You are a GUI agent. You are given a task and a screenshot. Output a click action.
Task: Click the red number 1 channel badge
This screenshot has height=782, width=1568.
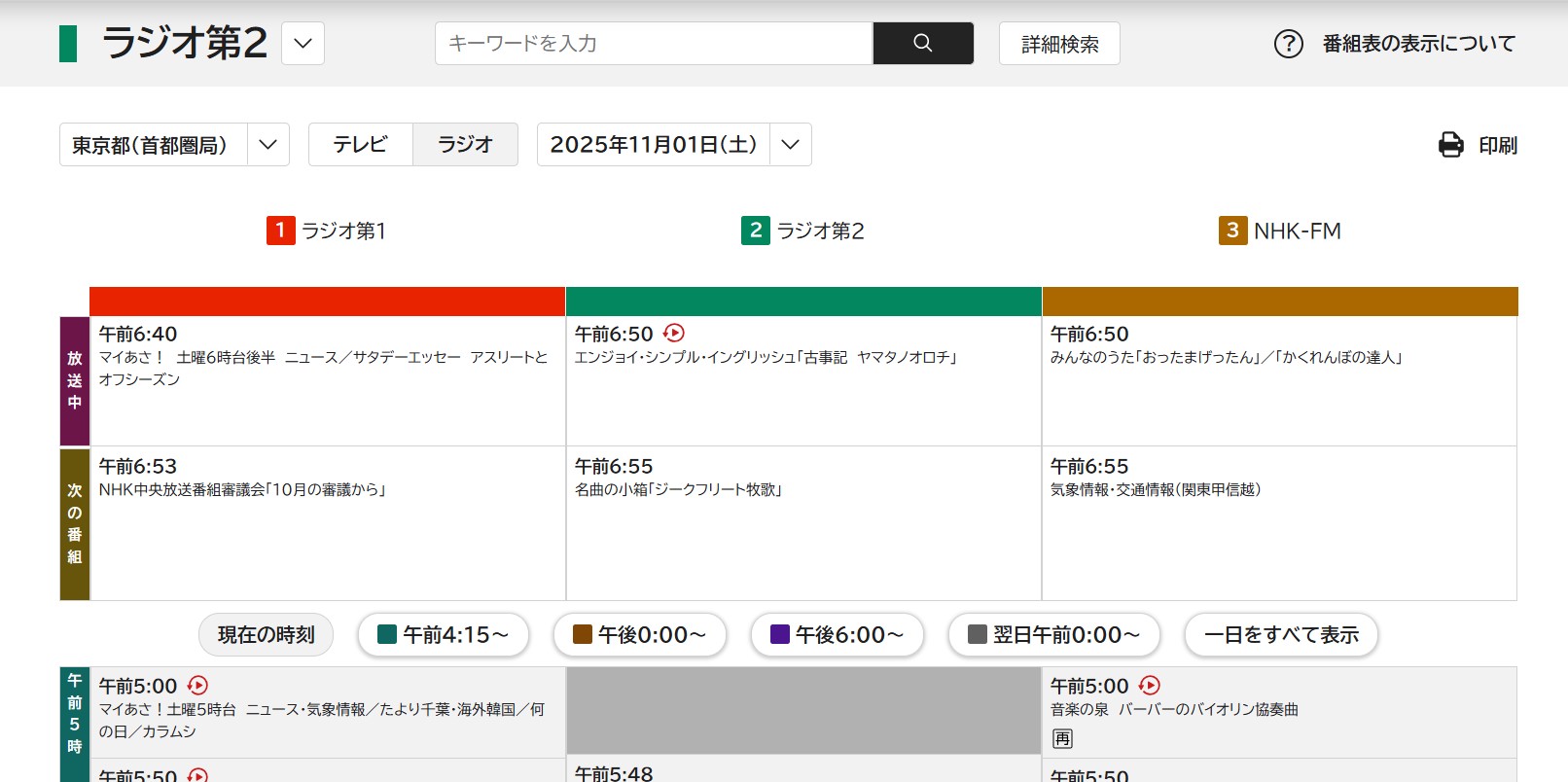click(x=280, y=231)
